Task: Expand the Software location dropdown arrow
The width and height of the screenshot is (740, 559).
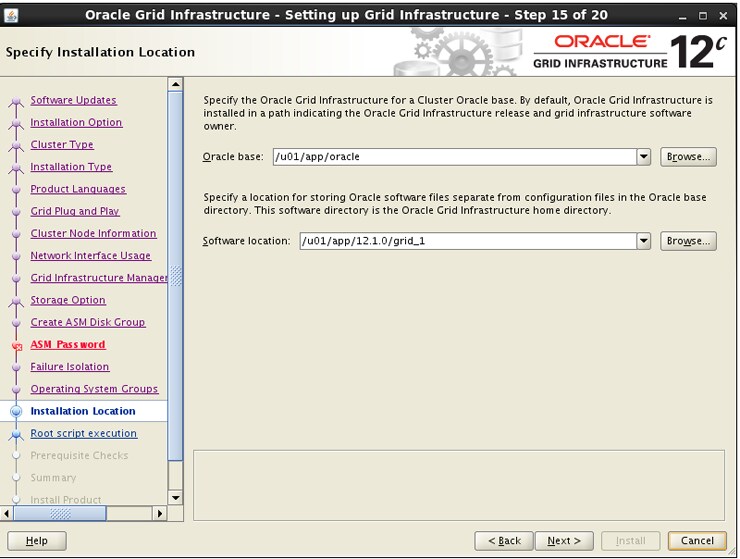Action: coord(644,241)
